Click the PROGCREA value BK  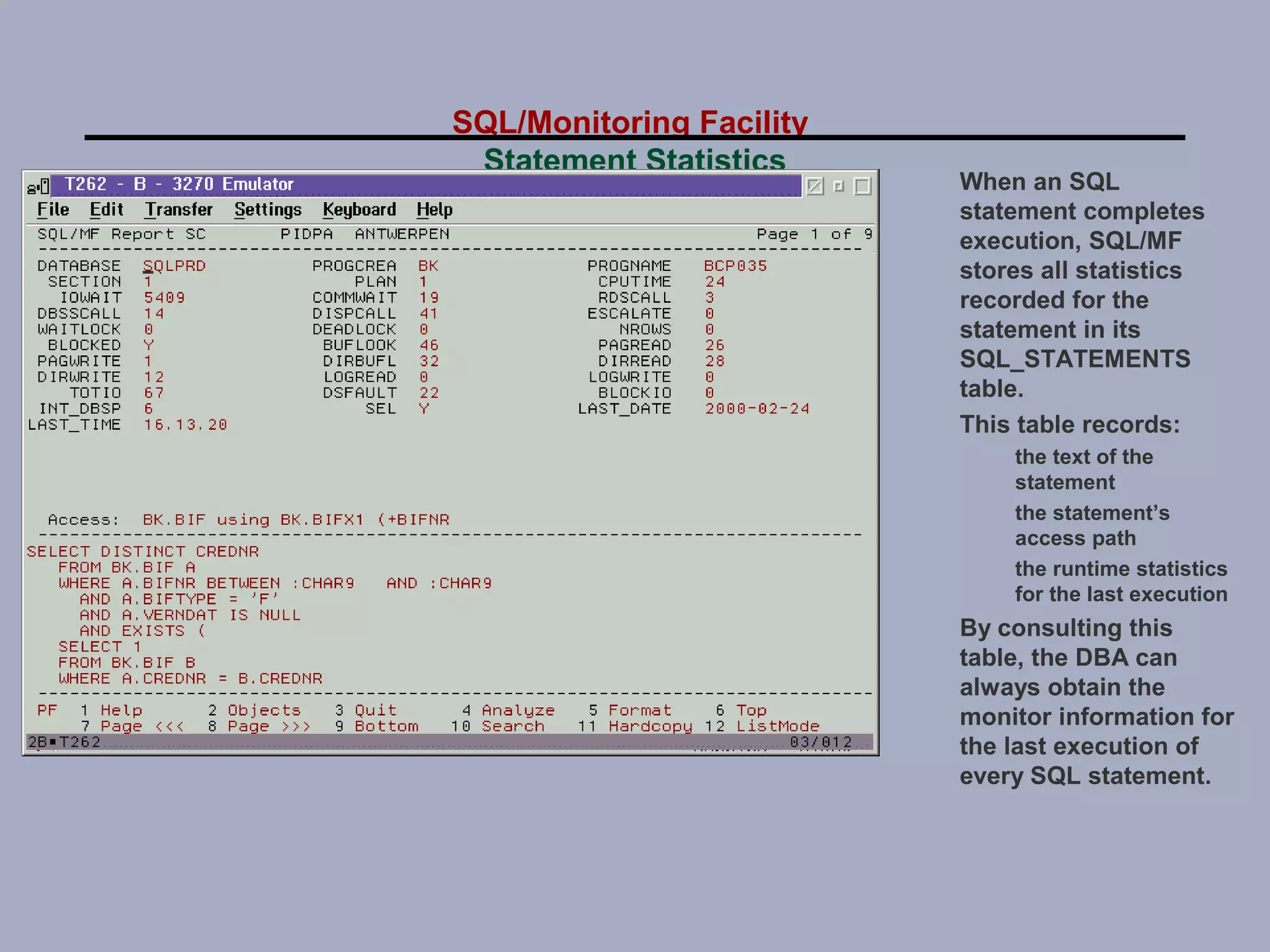point(428,266)
